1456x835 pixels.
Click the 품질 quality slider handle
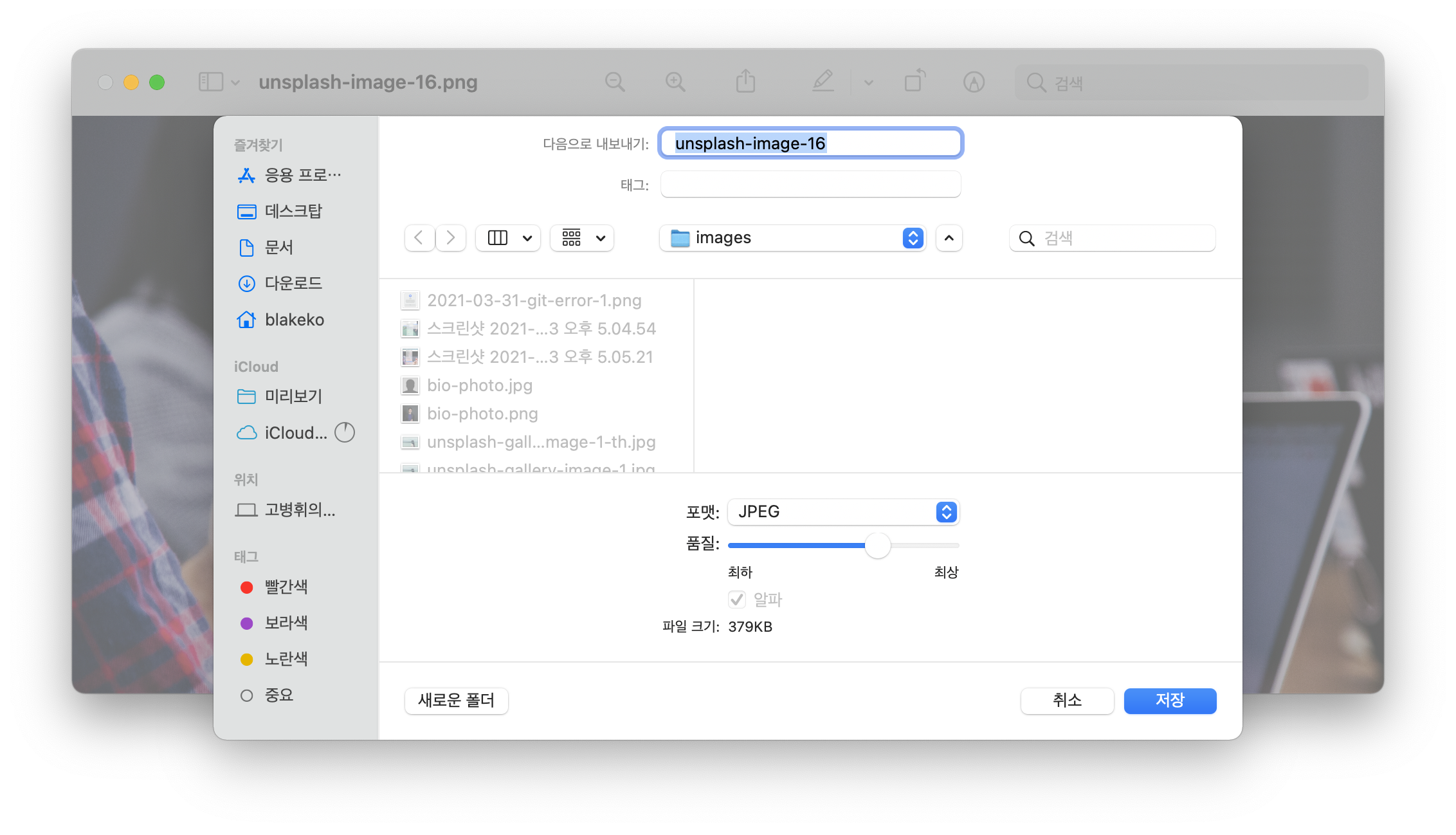tap(877, 546)
